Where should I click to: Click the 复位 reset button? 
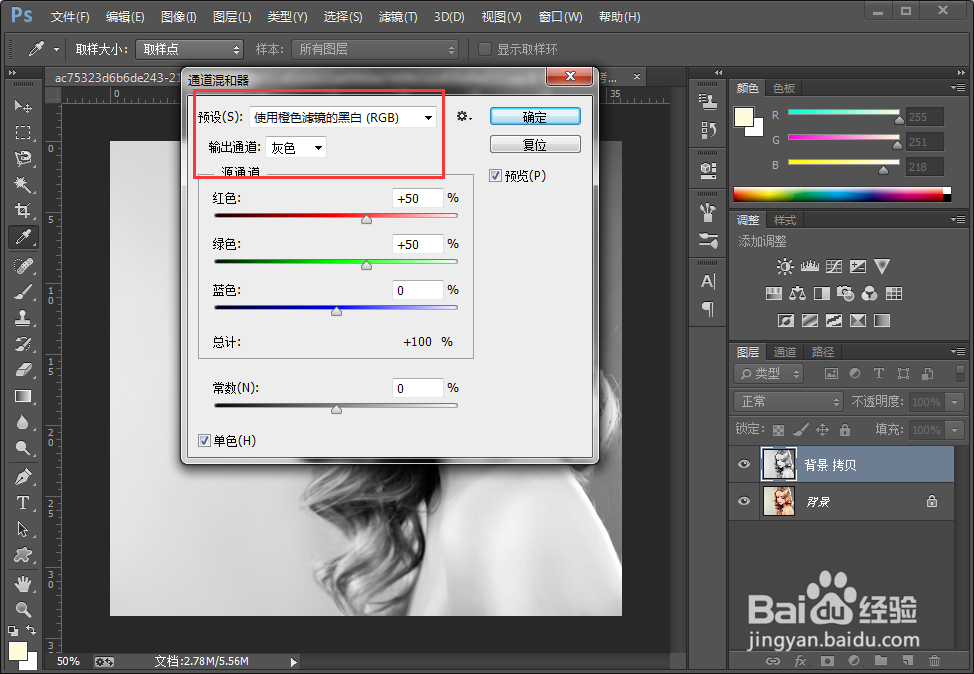pos(535,144)
